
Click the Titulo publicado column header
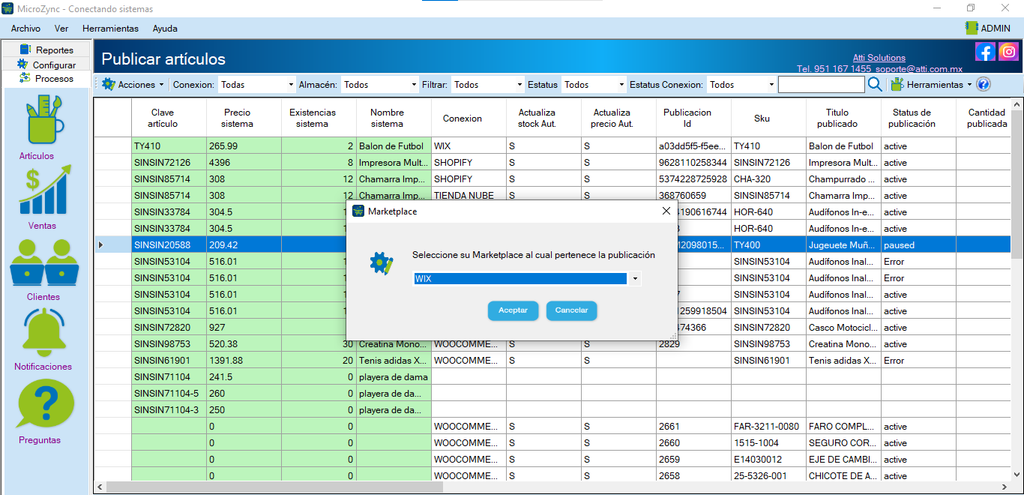point(844,118)
